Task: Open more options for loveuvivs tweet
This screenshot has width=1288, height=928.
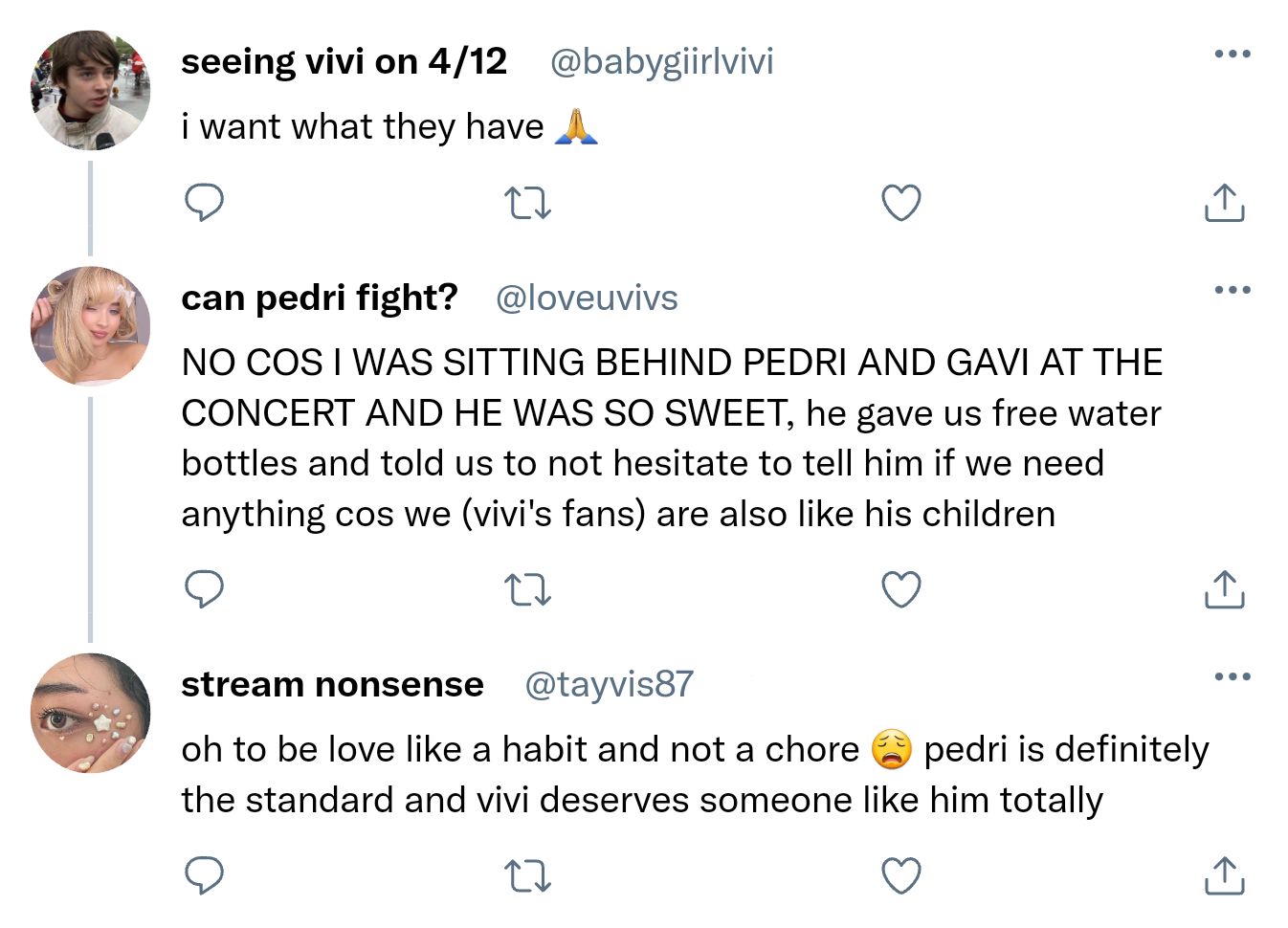Action: point(1232,290)
